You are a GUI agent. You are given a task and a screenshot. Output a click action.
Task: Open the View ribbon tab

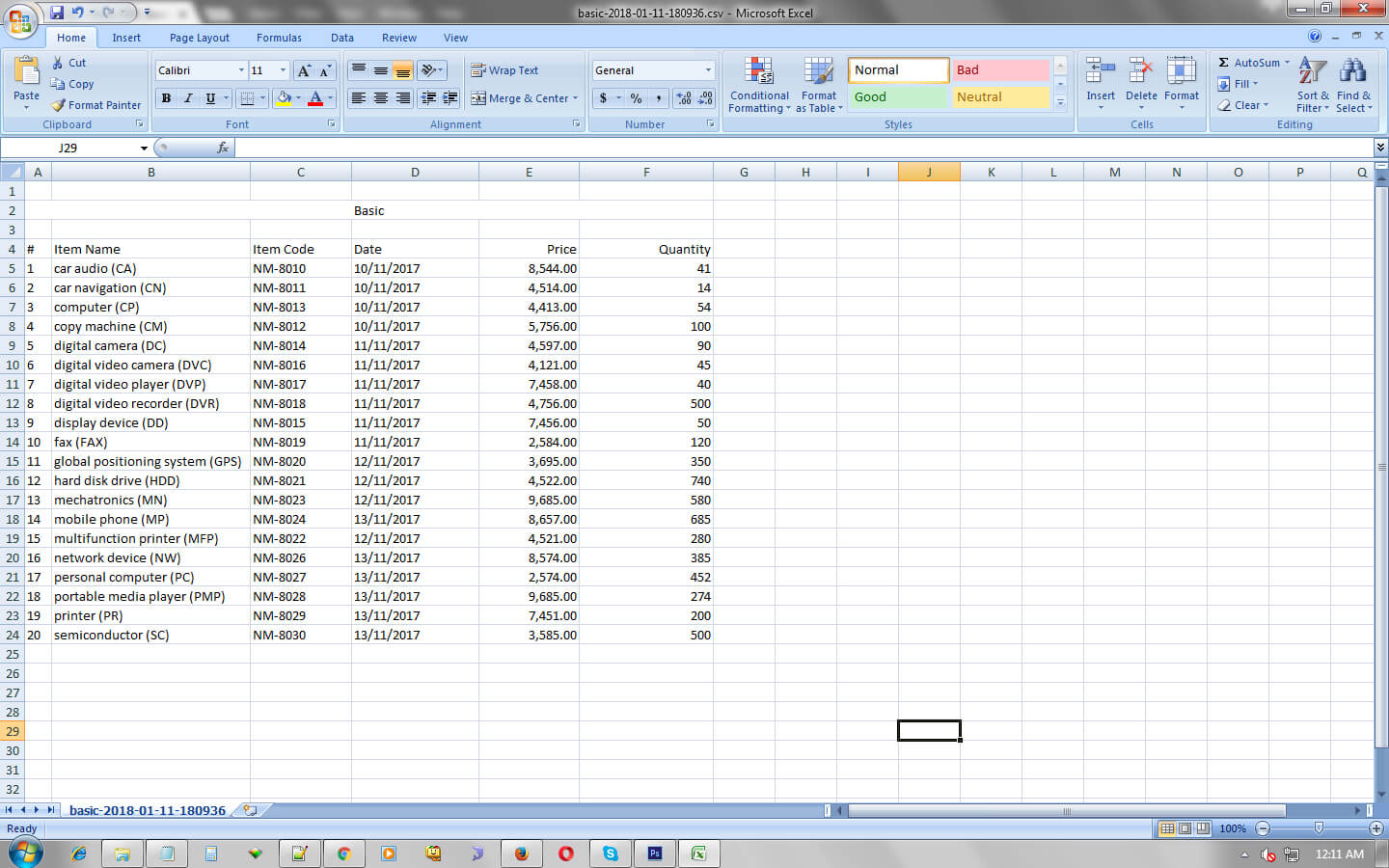tap(455, 38)
